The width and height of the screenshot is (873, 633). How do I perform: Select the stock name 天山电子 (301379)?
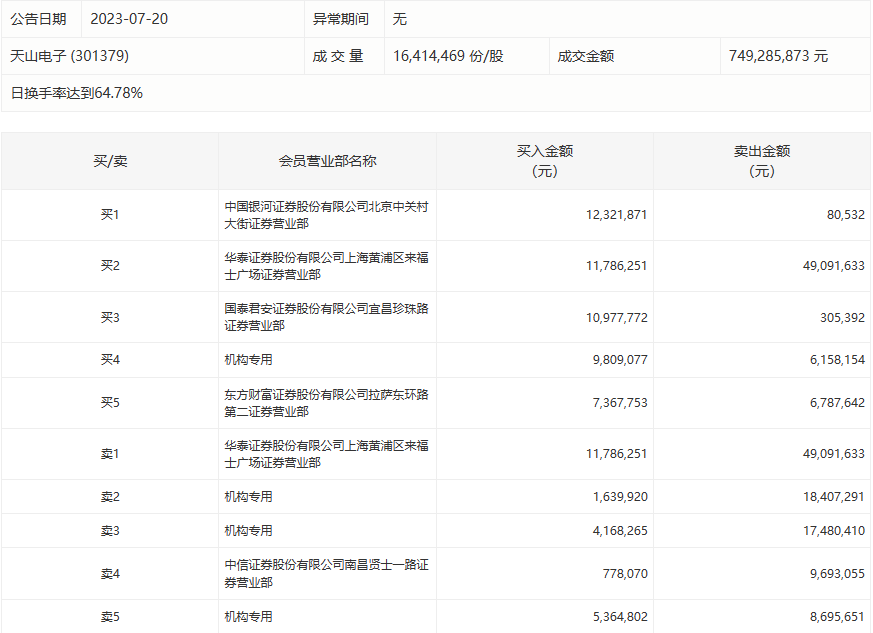click(x=70, y=56)
